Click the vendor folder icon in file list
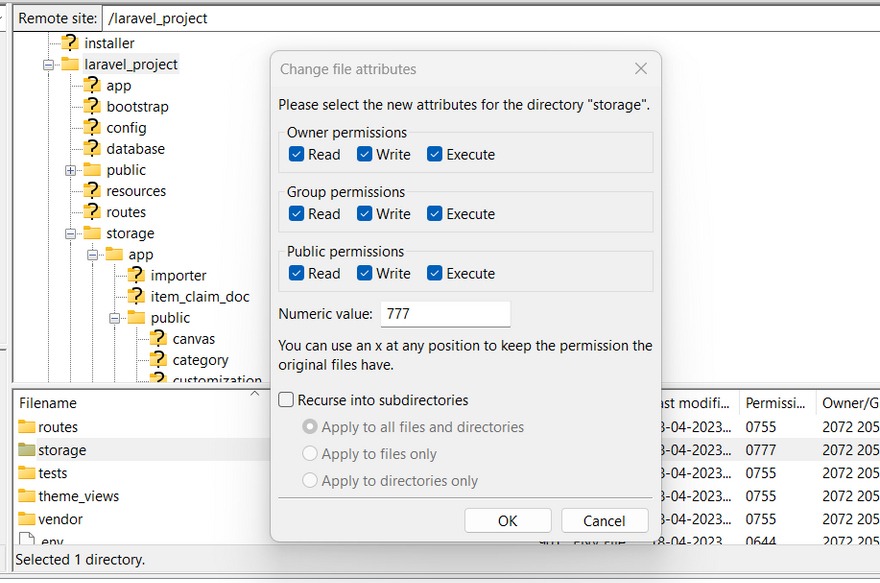The width and height of the screenshot is (880, 583). point(26,519)
